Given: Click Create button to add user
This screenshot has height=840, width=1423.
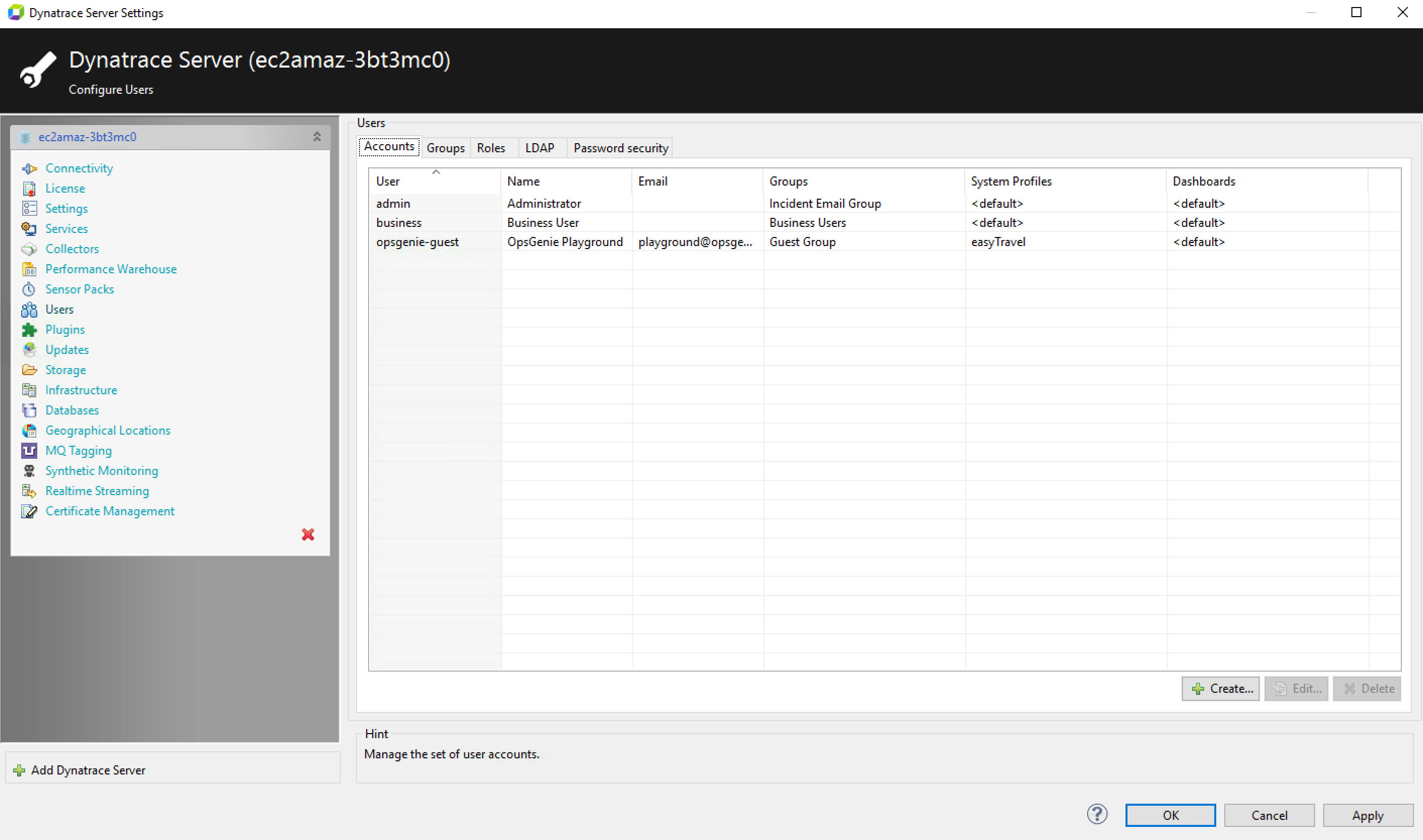Looking at the screenshot, I should coord(1221,688).
